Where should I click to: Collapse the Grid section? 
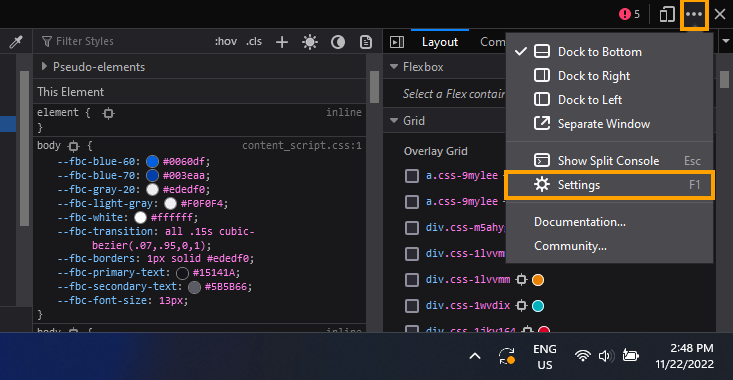(x=394, y=121)
